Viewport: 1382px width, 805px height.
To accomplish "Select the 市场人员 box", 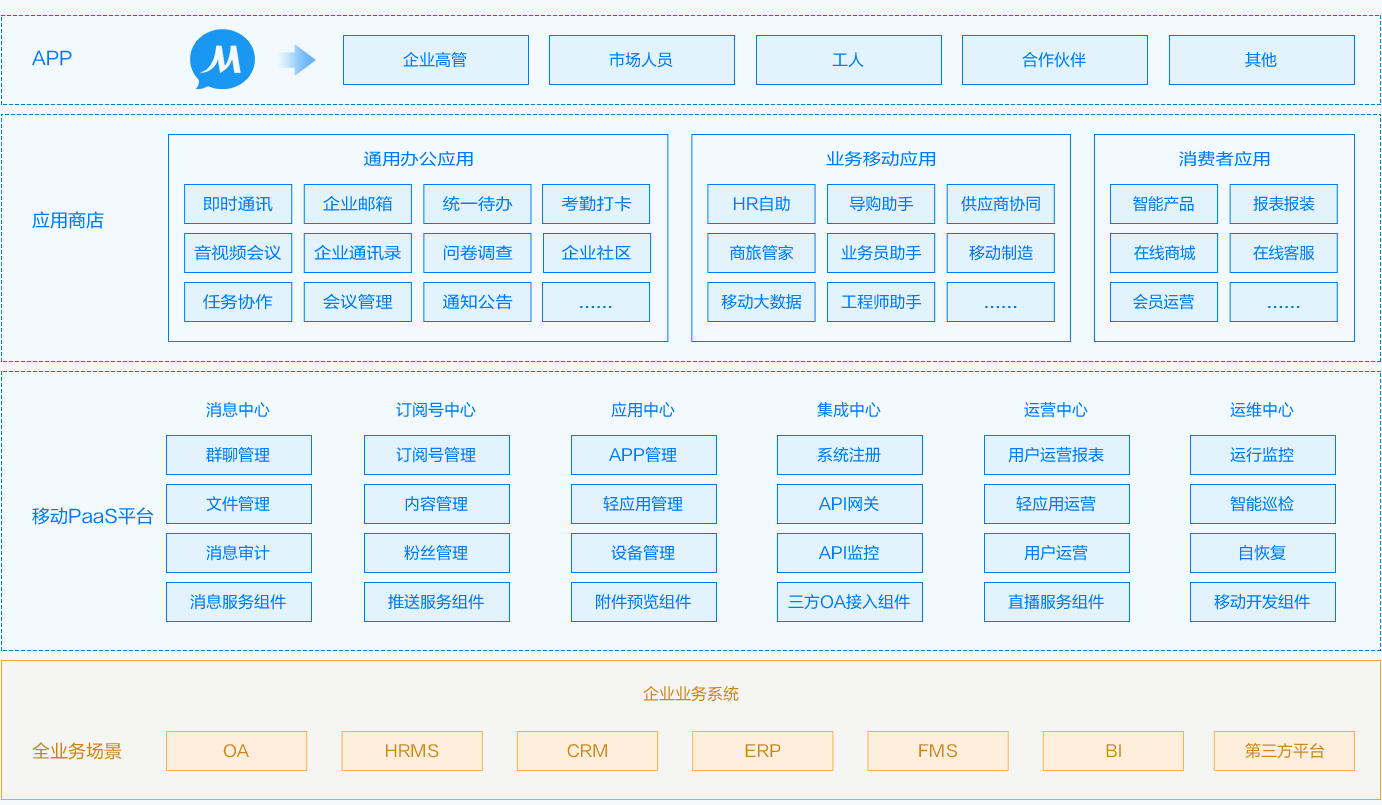I will coord(641,60).
